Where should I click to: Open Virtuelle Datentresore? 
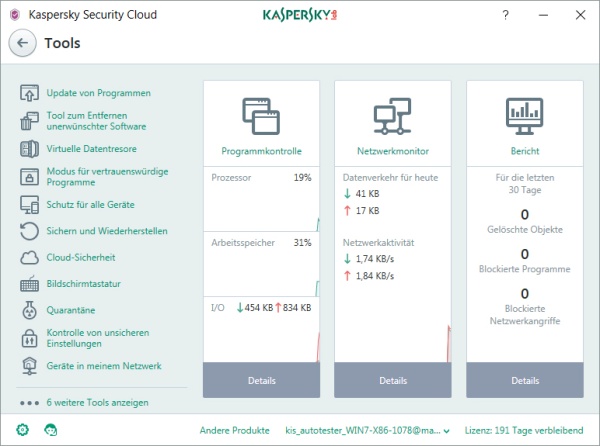point(91,149)
